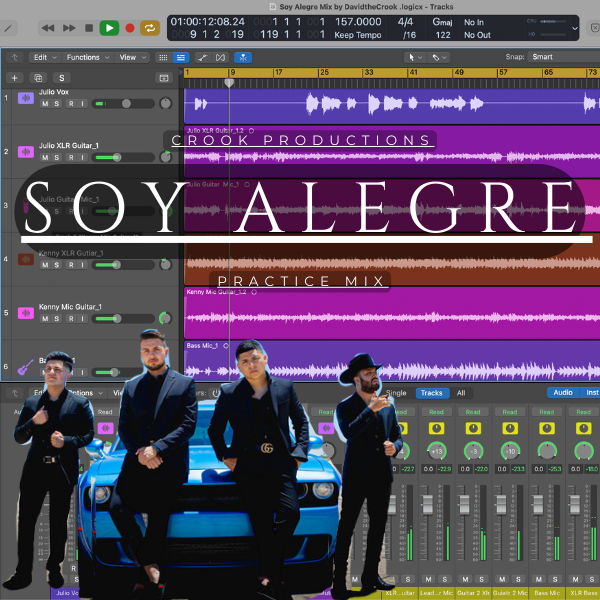This screenshot has width=600, height=600.
Task: Open the Snap Smart dropdown
Action: pos(564,57)
